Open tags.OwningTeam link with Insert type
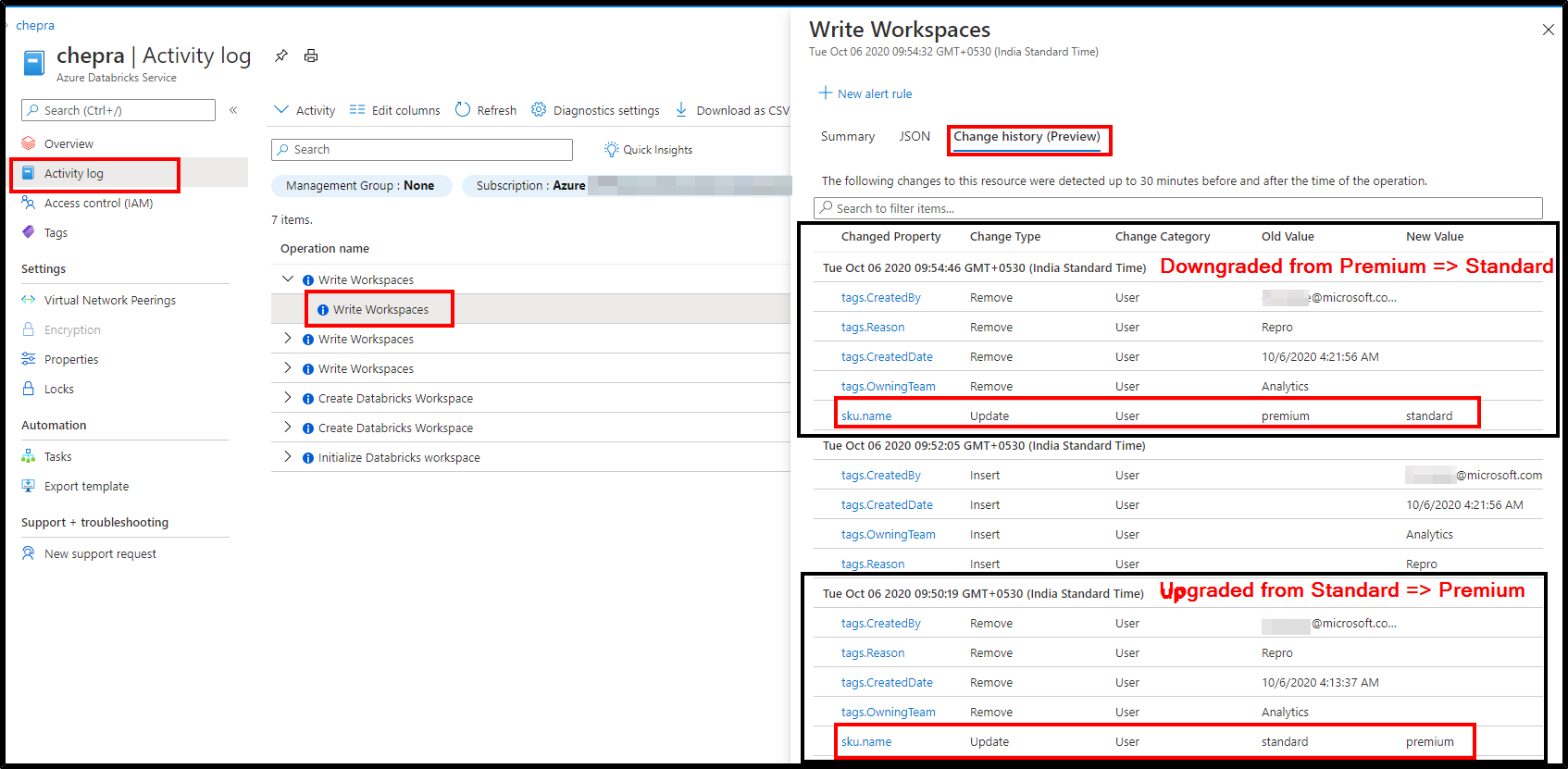1568x769 pixels. [x=889, y=535]
